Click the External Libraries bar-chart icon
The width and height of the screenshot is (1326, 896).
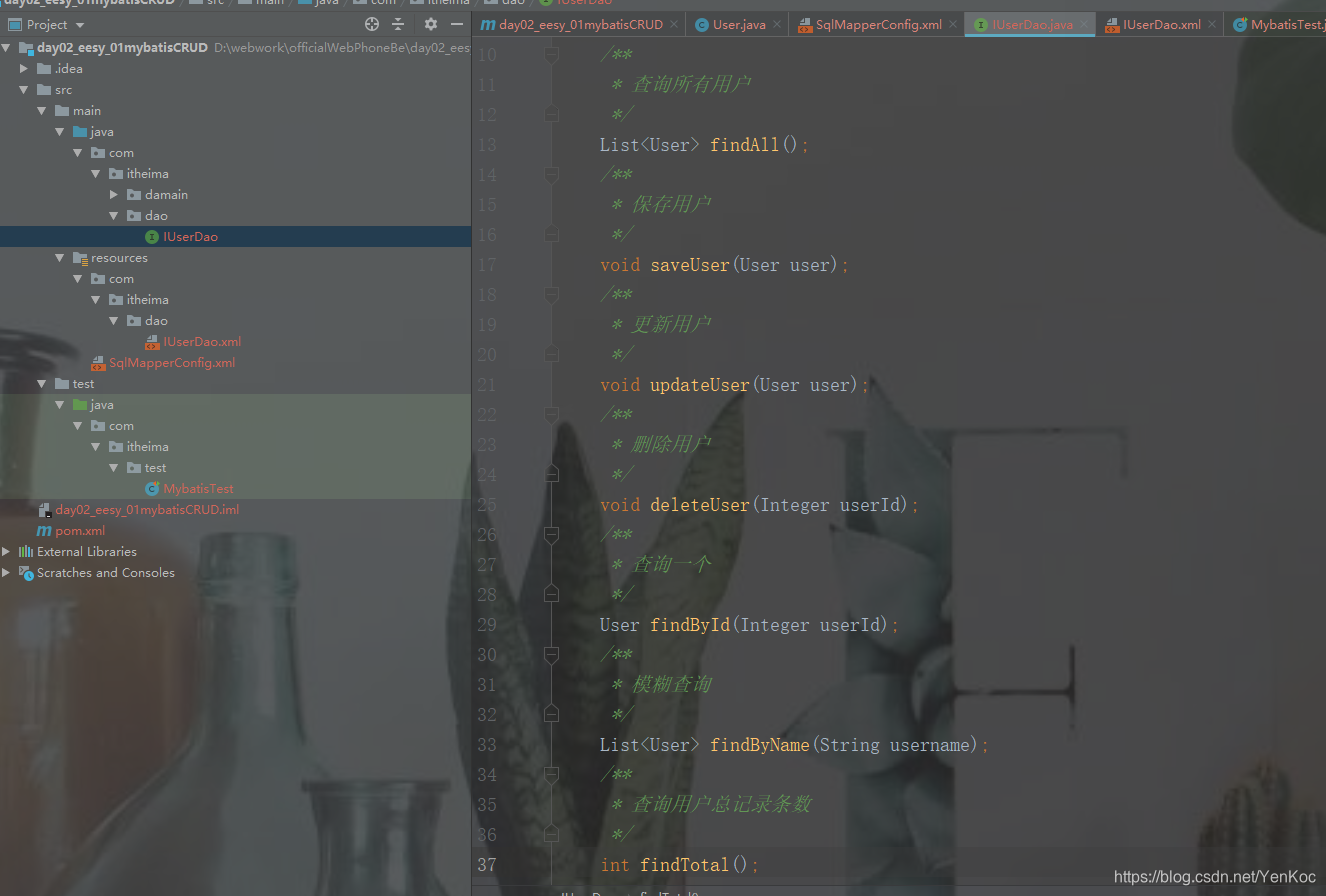26,552
